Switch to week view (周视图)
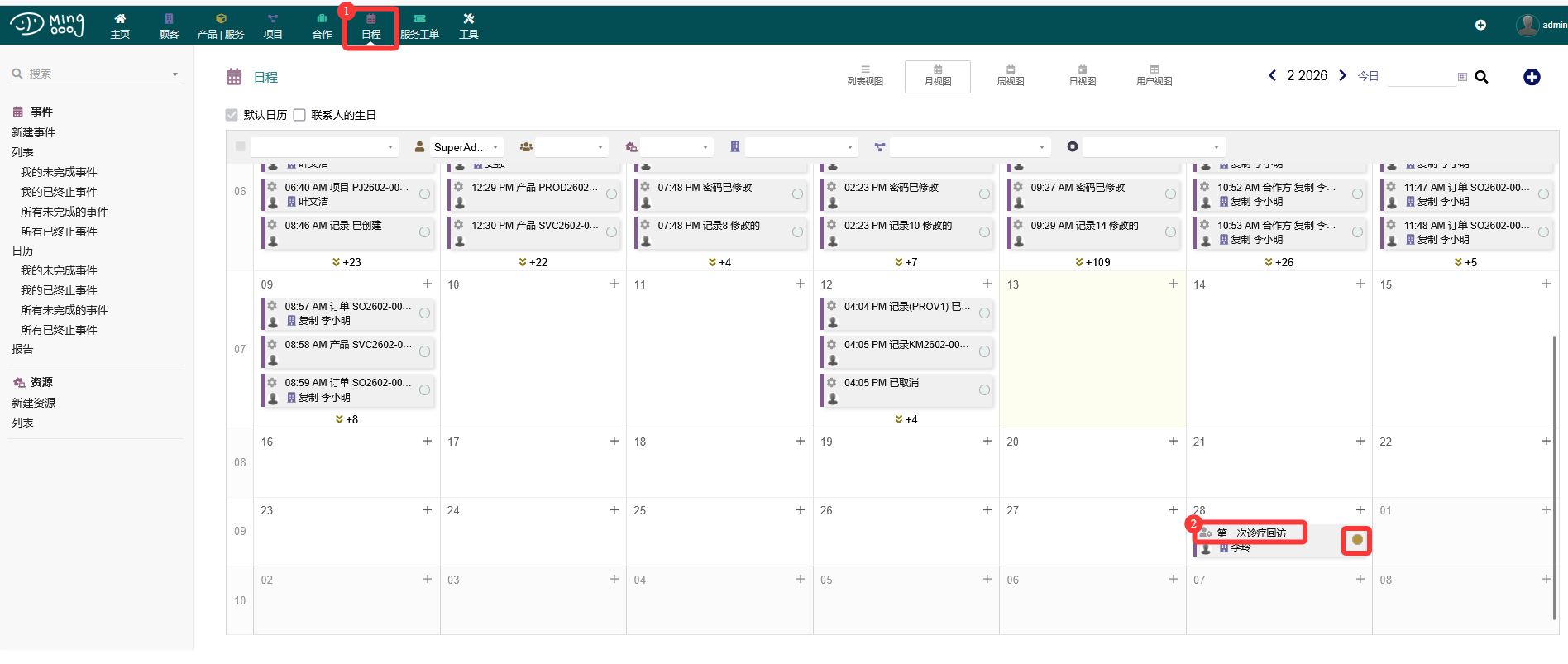Viewport: 1568px width, 664px height. 1010,76
